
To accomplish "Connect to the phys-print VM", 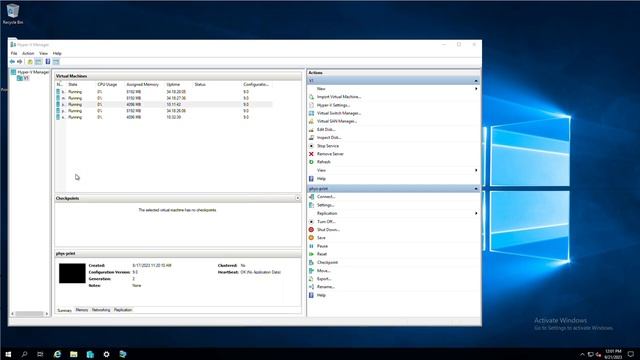I will click(x=326, y=197).
